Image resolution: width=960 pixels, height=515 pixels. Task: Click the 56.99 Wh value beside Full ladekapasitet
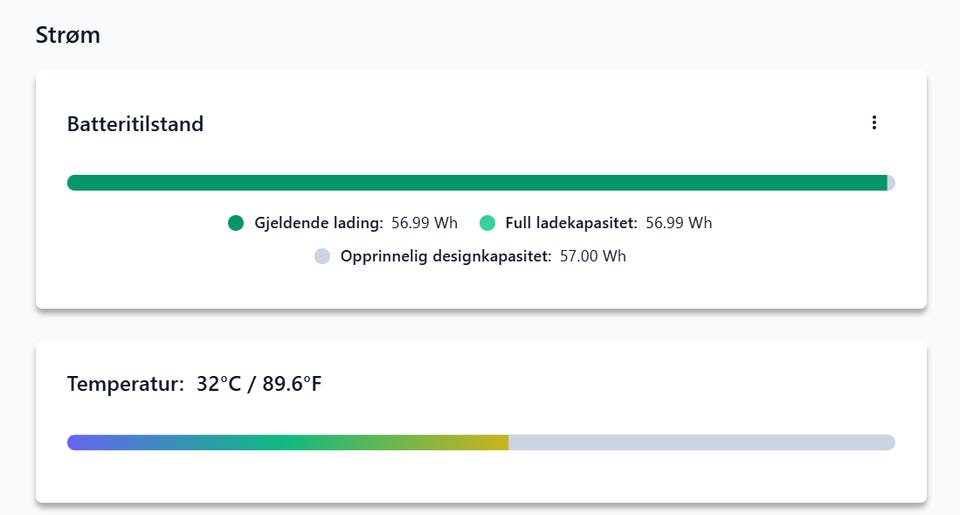[x=679, y=223]
